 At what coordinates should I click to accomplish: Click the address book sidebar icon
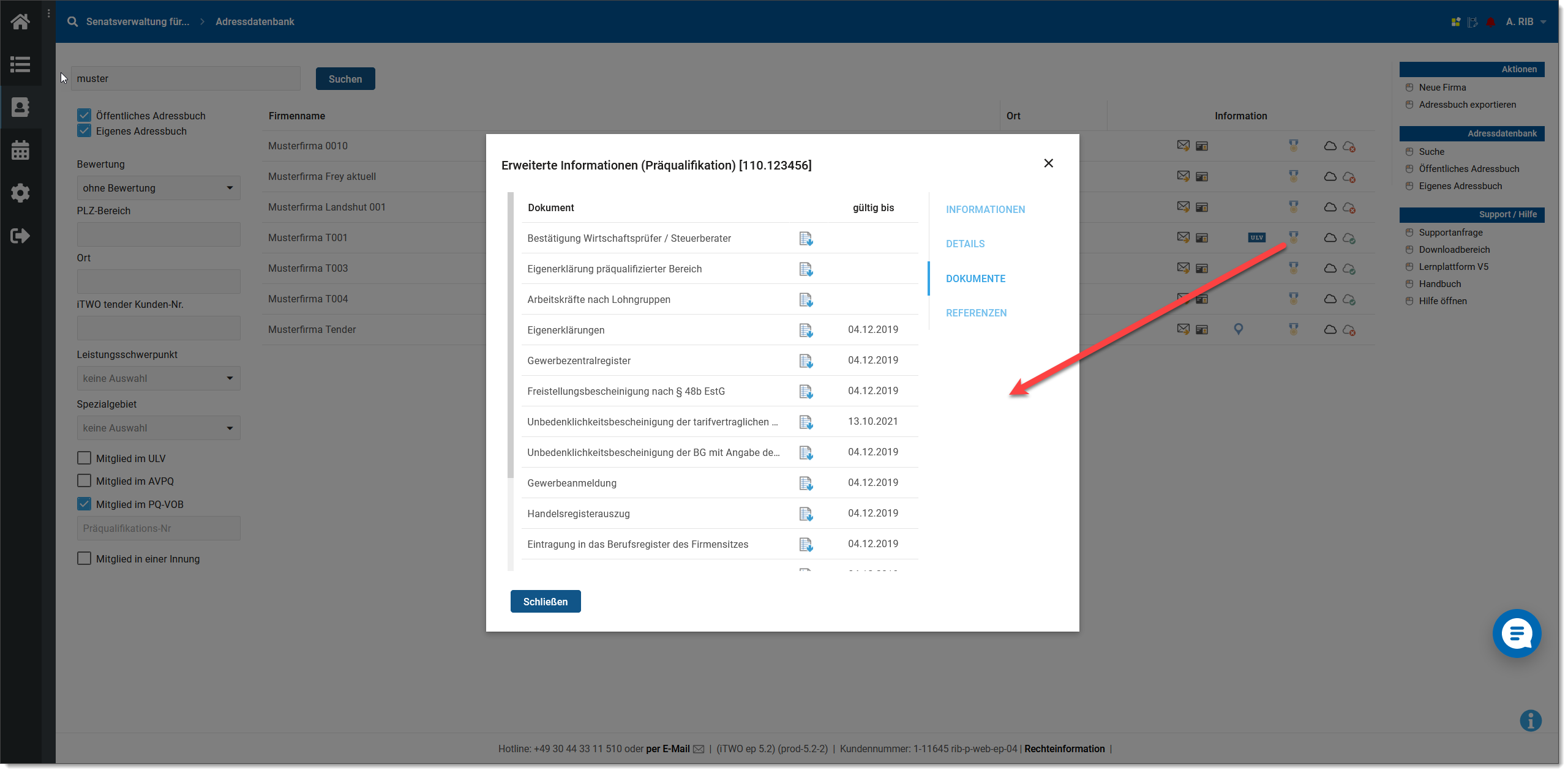click(x=20, y=107)
